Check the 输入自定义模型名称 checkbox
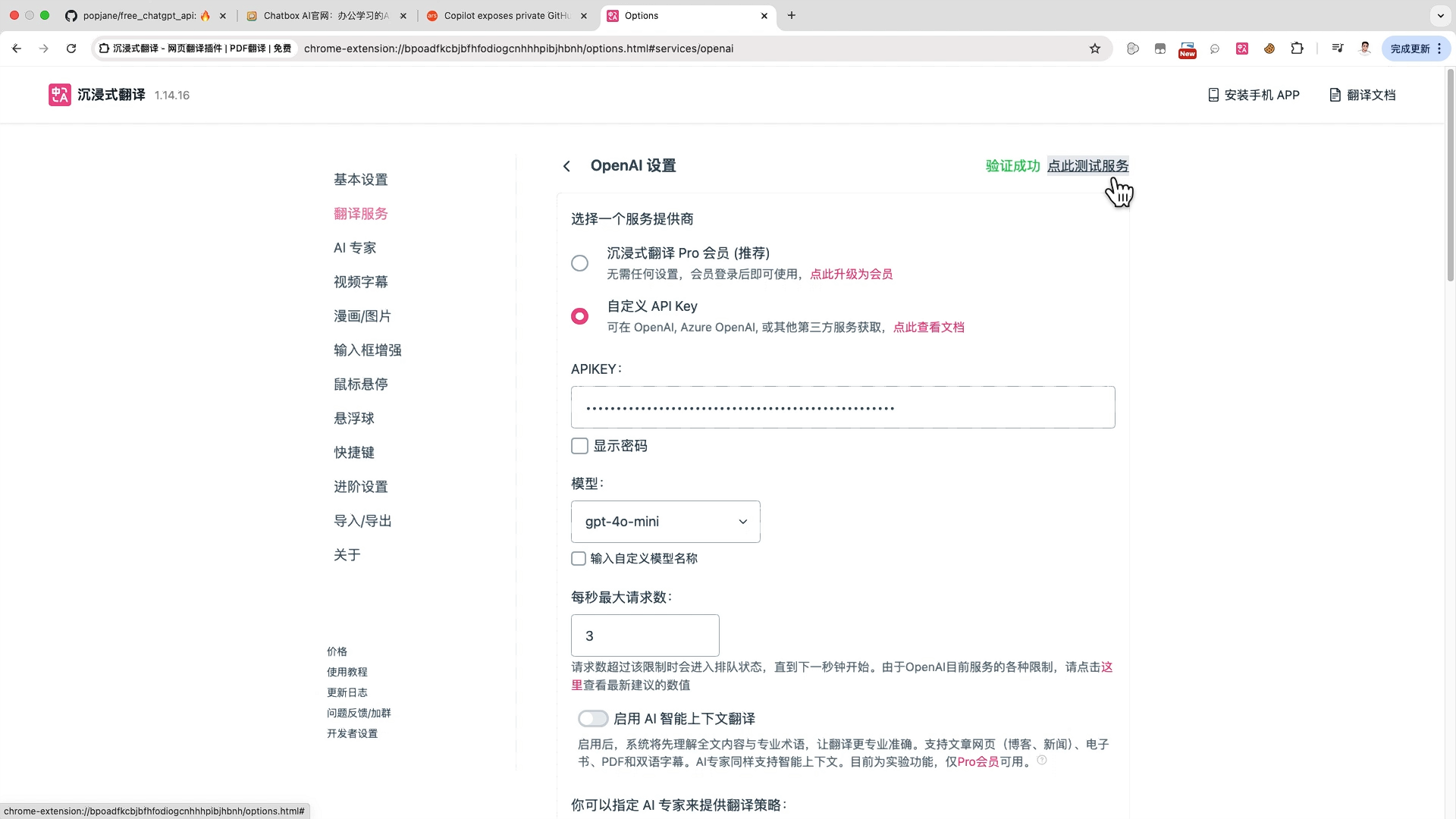1456x819 pixels. tap(579, 559)
